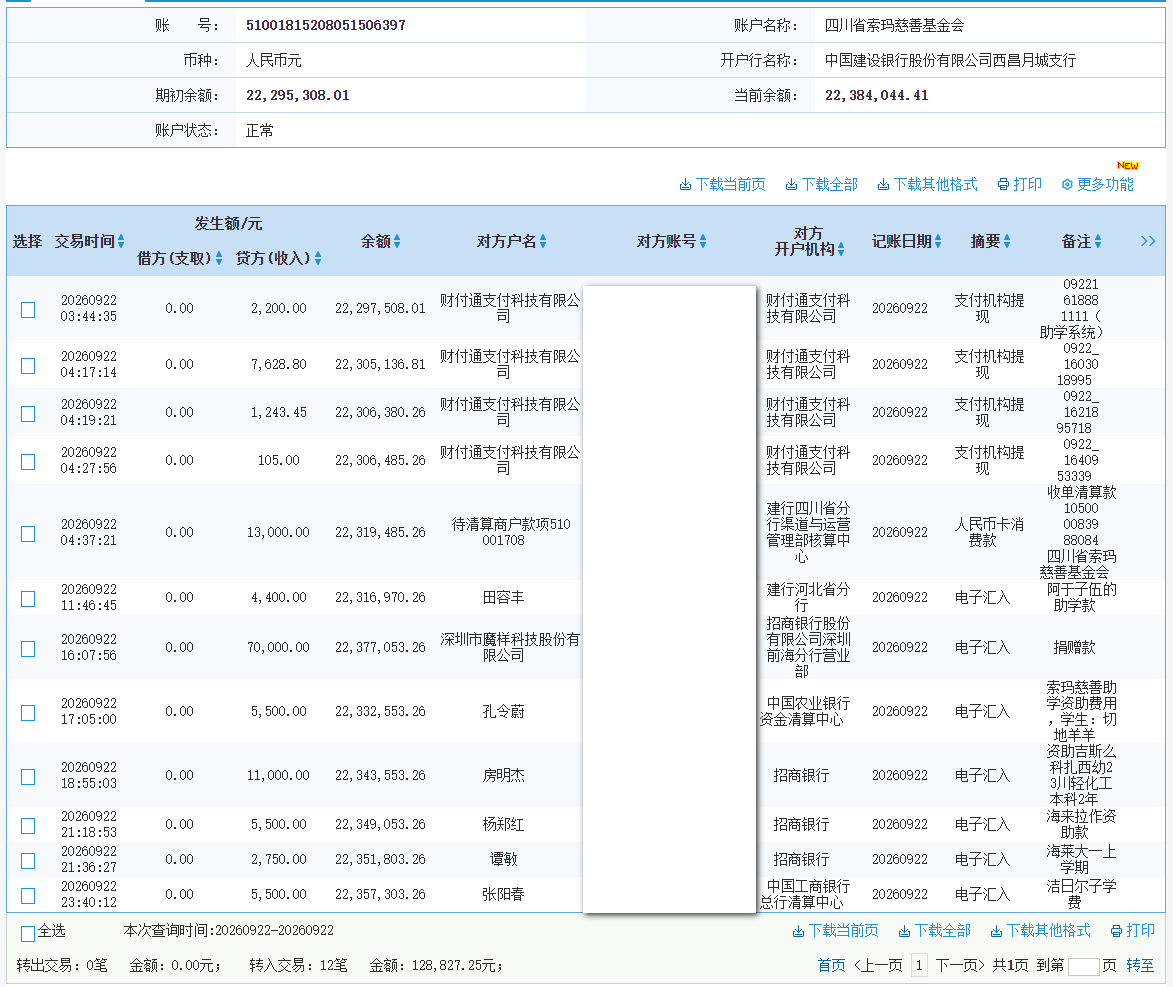Click the top 下载全部 download link
This screenshot has width=1173, height=987.
tap(821, 184)
